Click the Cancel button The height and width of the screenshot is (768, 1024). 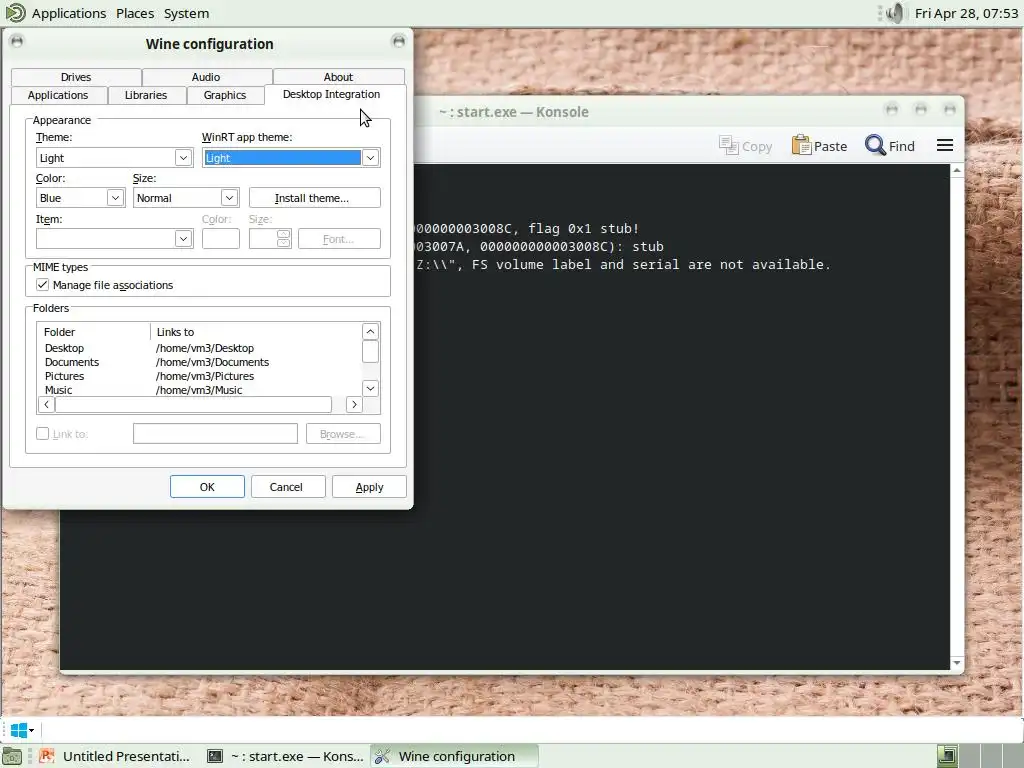point(286,487)
